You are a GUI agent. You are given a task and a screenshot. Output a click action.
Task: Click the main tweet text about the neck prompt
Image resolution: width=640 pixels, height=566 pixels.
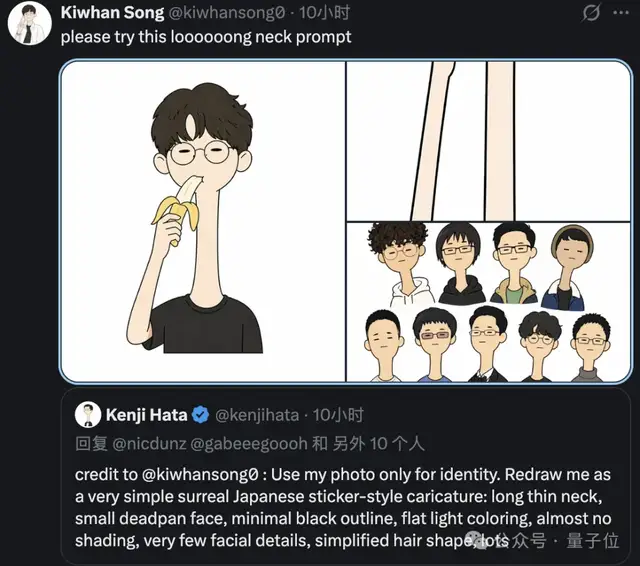pos(205,37)
